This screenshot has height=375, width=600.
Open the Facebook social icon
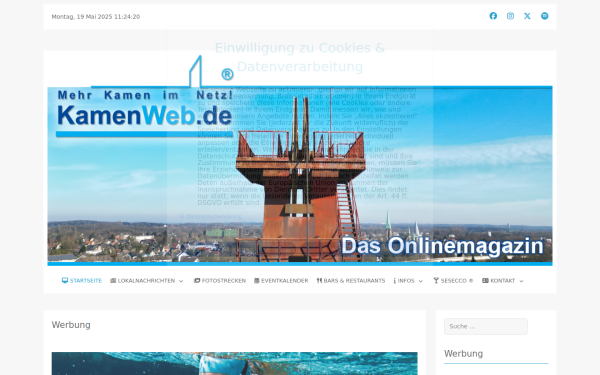pyautogui.click(x=493, y=16)
